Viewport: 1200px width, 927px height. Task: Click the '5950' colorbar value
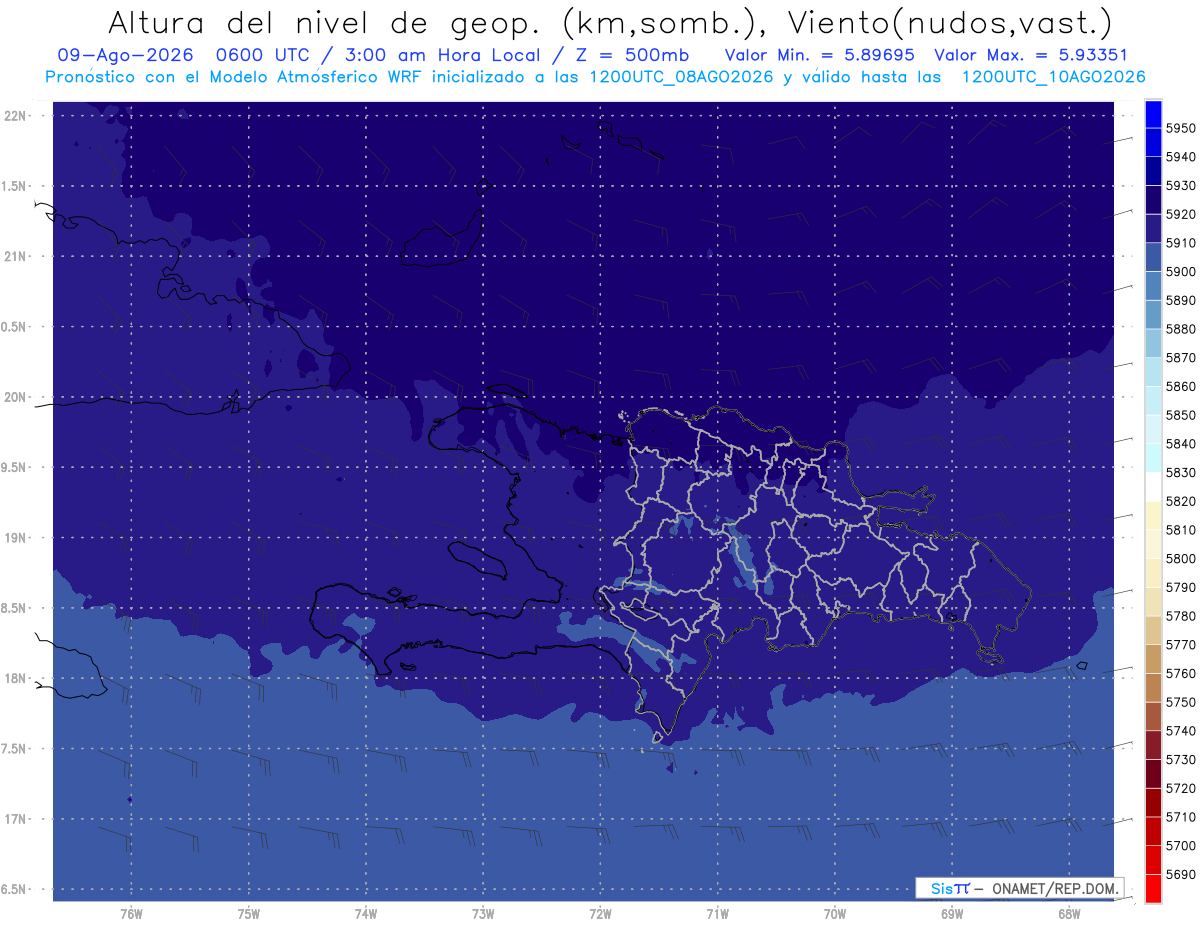1180,128
